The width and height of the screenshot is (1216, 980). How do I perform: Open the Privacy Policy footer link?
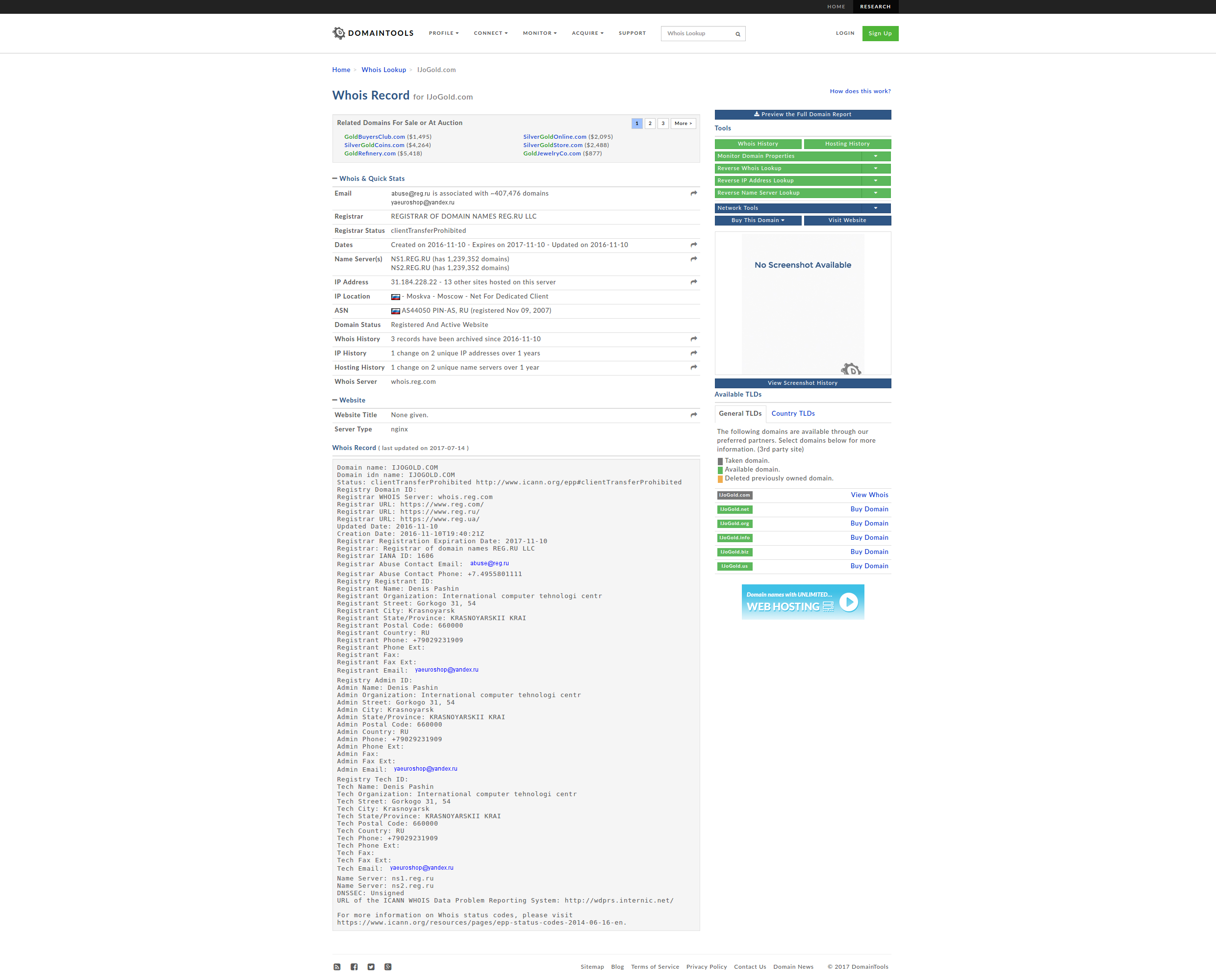click(706, 967)
